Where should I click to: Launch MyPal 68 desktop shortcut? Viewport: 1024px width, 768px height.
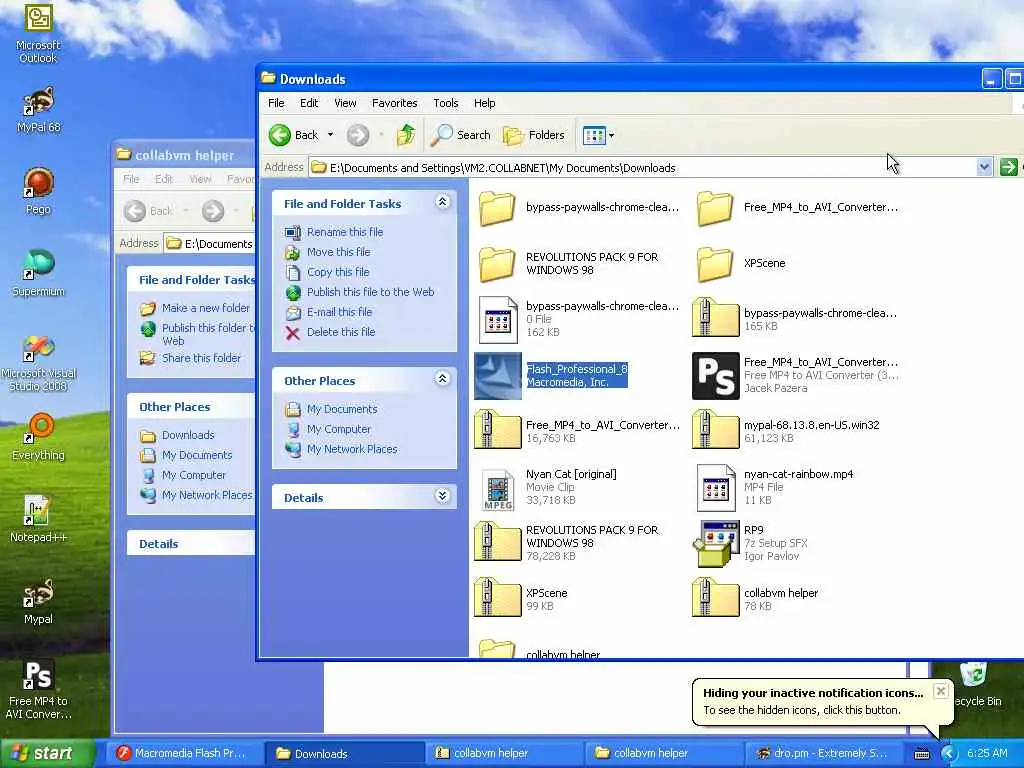point(39,110)
